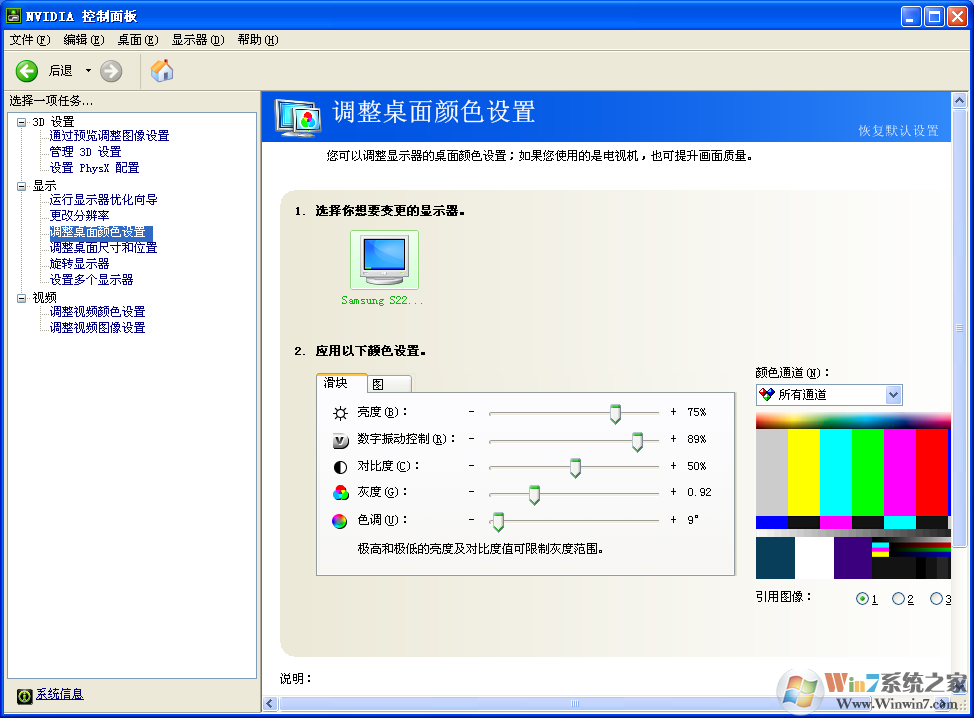Switch to the 图 tab

[387, 383]
